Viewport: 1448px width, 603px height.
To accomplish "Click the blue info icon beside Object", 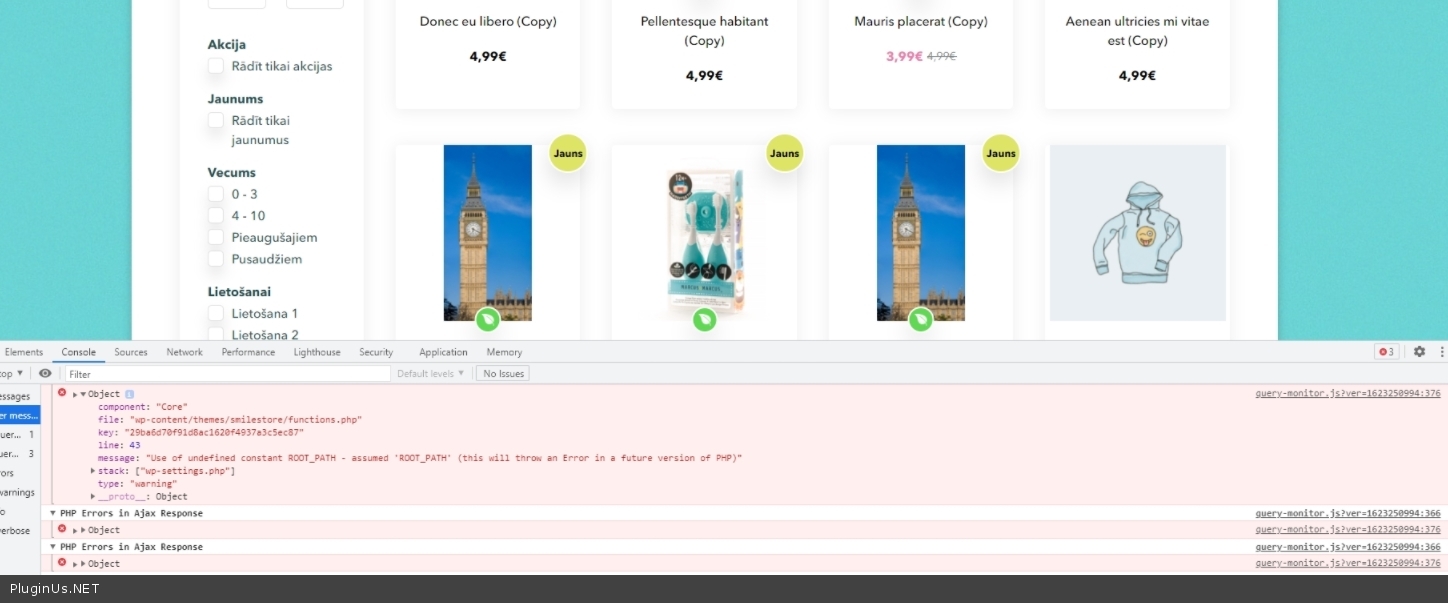I will [129, 394].
